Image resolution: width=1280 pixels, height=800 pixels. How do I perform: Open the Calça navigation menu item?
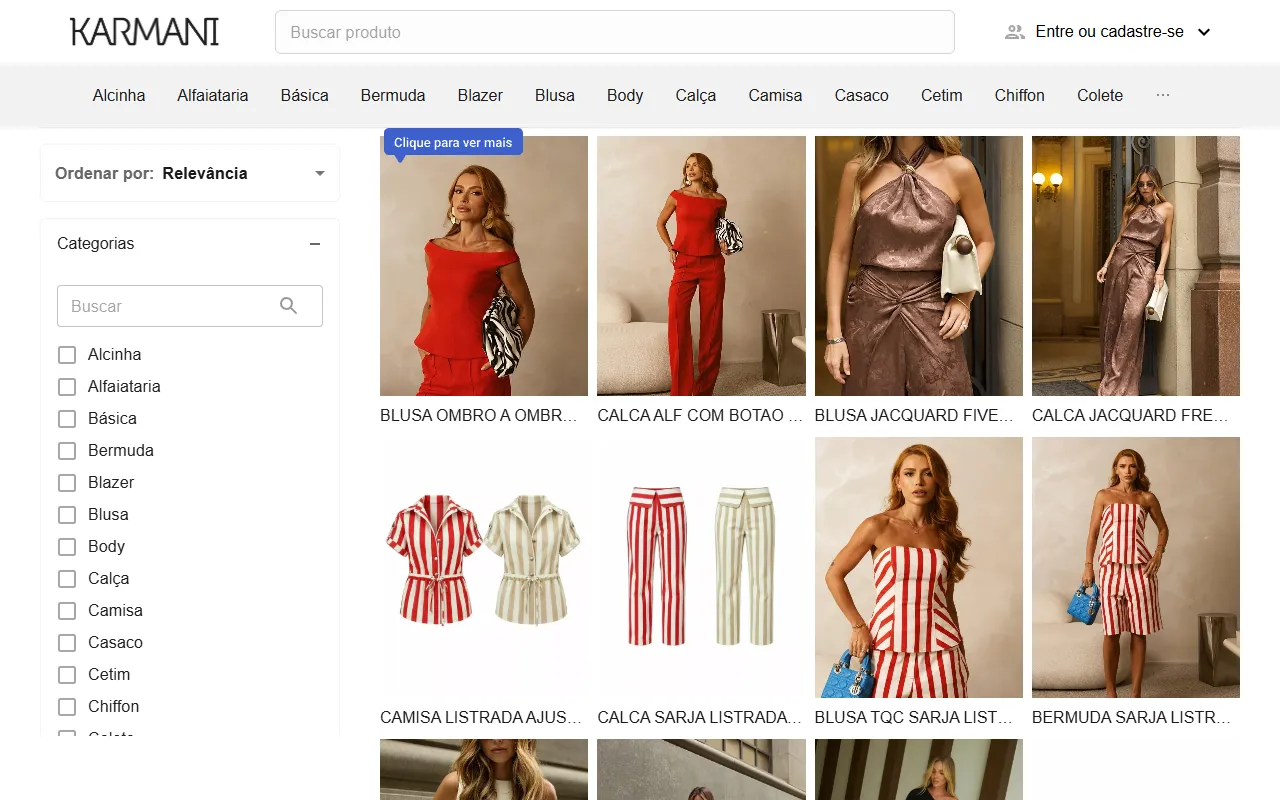coord(696,95)
